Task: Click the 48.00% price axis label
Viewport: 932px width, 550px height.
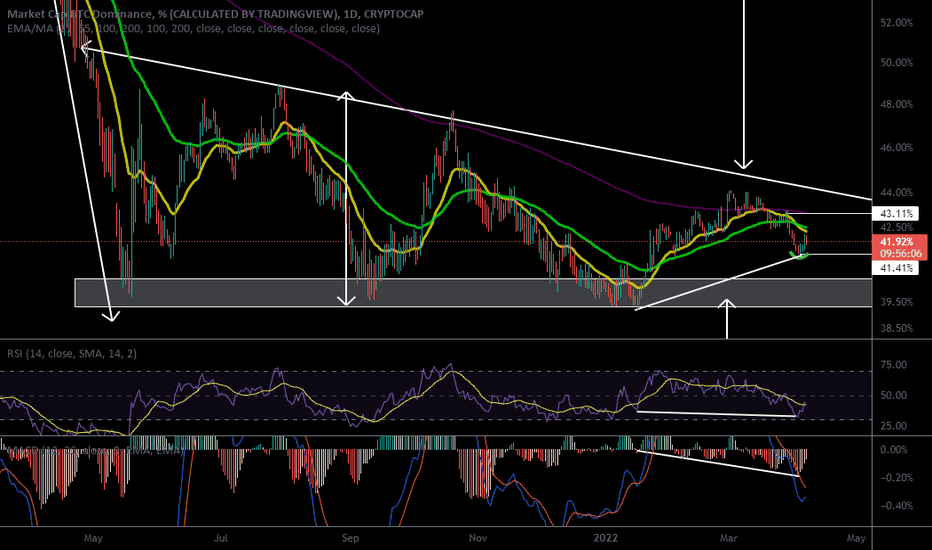Action: [x=896, y=104]
